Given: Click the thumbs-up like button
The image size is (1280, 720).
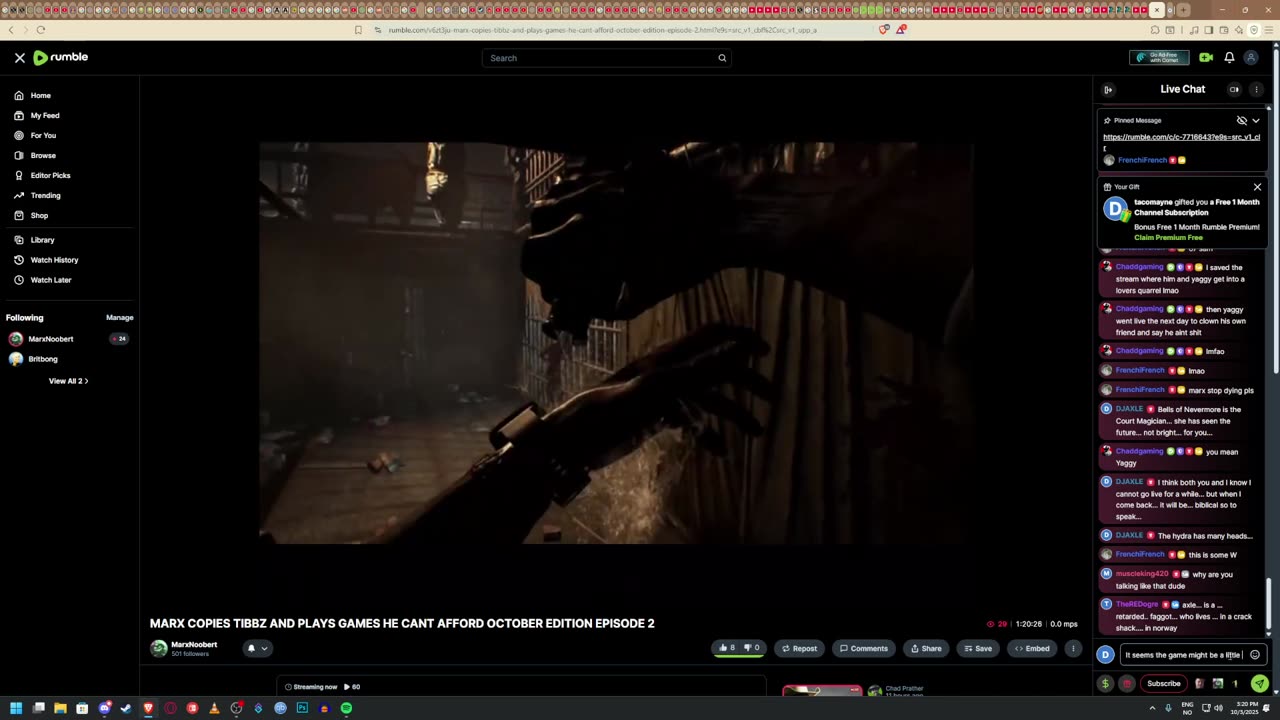Looking at the screenshot, I should click(727, 648).
